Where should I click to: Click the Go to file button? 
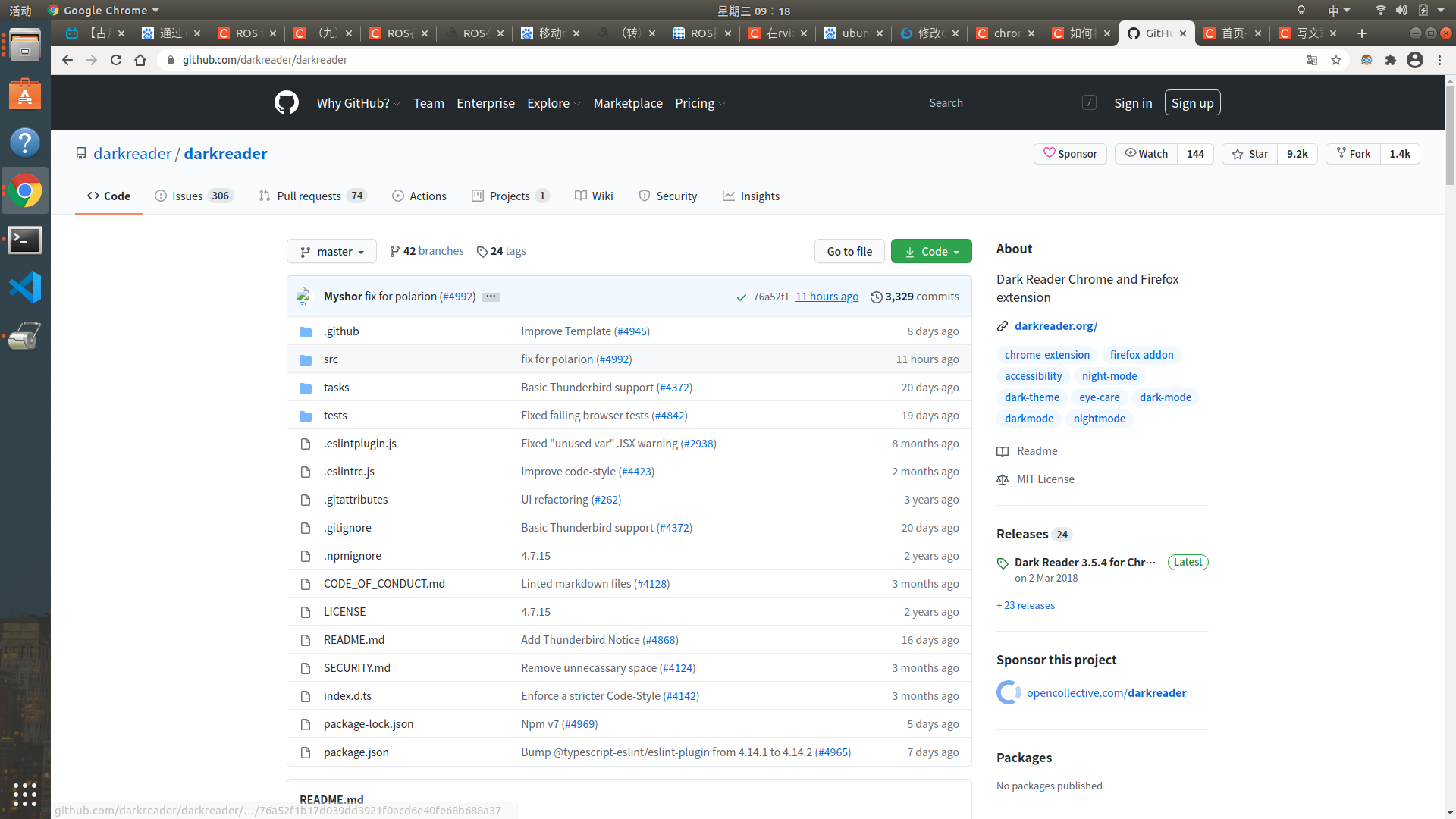[x=849, y=251]
